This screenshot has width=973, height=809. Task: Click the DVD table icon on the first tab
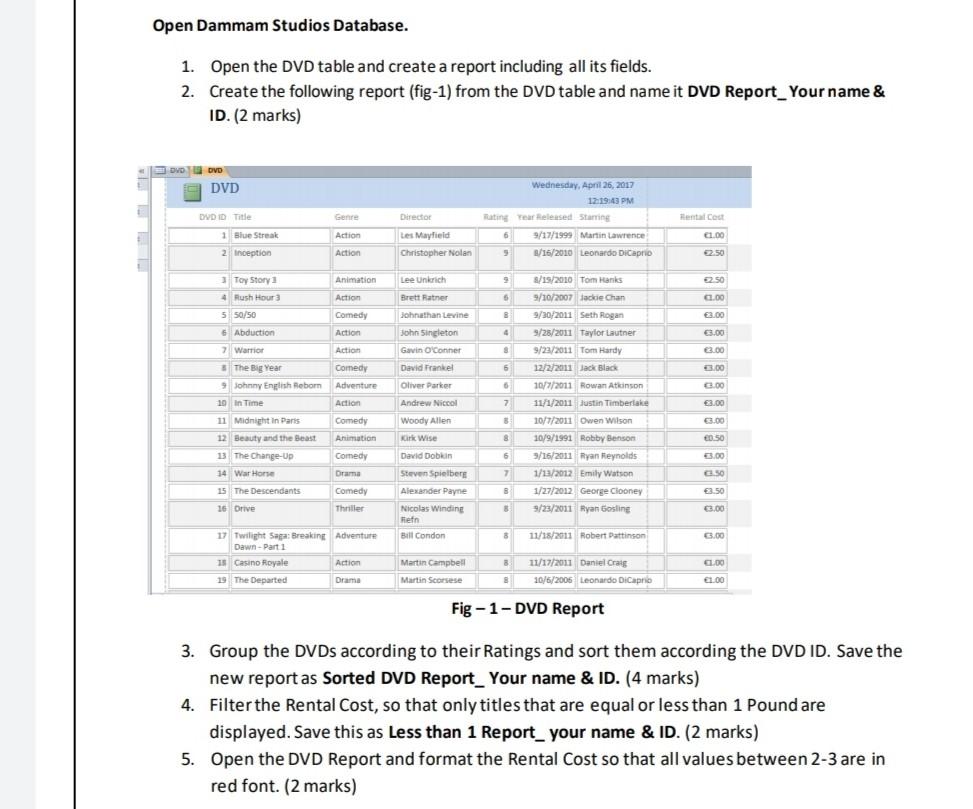(161, 170)
